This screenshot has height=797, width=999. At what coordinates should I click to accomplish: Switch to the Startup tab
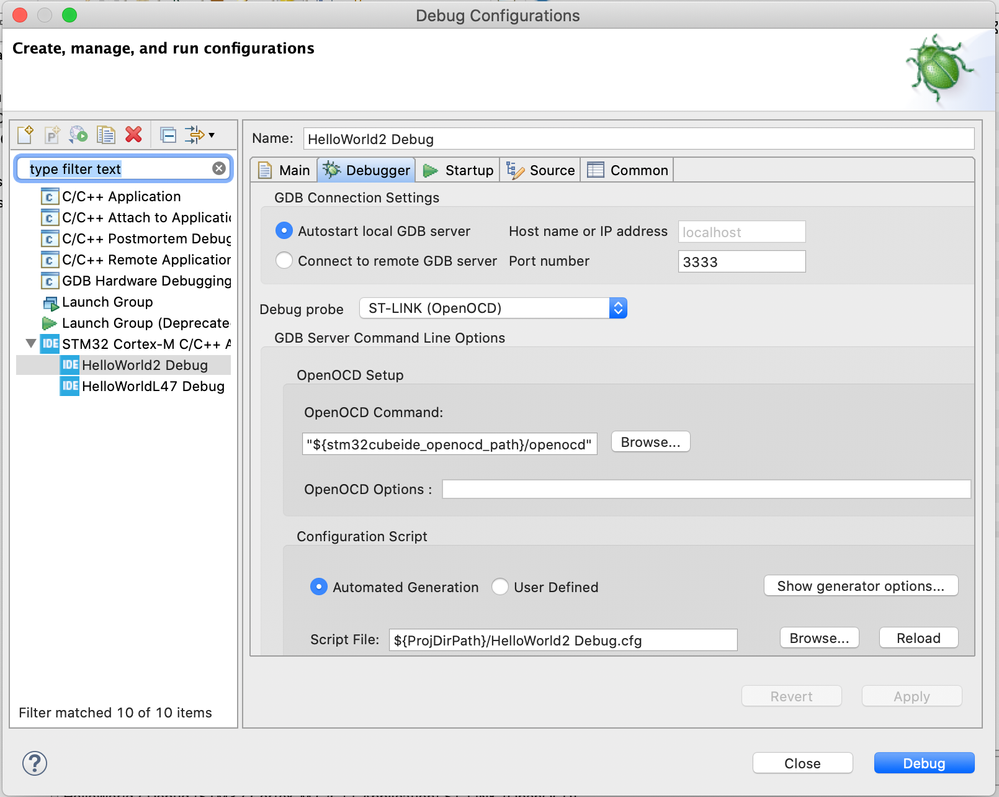(457, 170)
